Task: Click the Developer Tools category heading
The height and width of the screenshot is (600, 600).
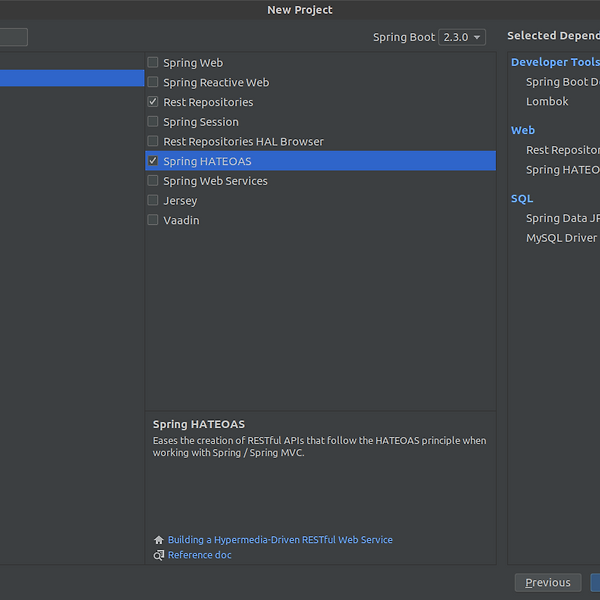Action: pos(555,62)
